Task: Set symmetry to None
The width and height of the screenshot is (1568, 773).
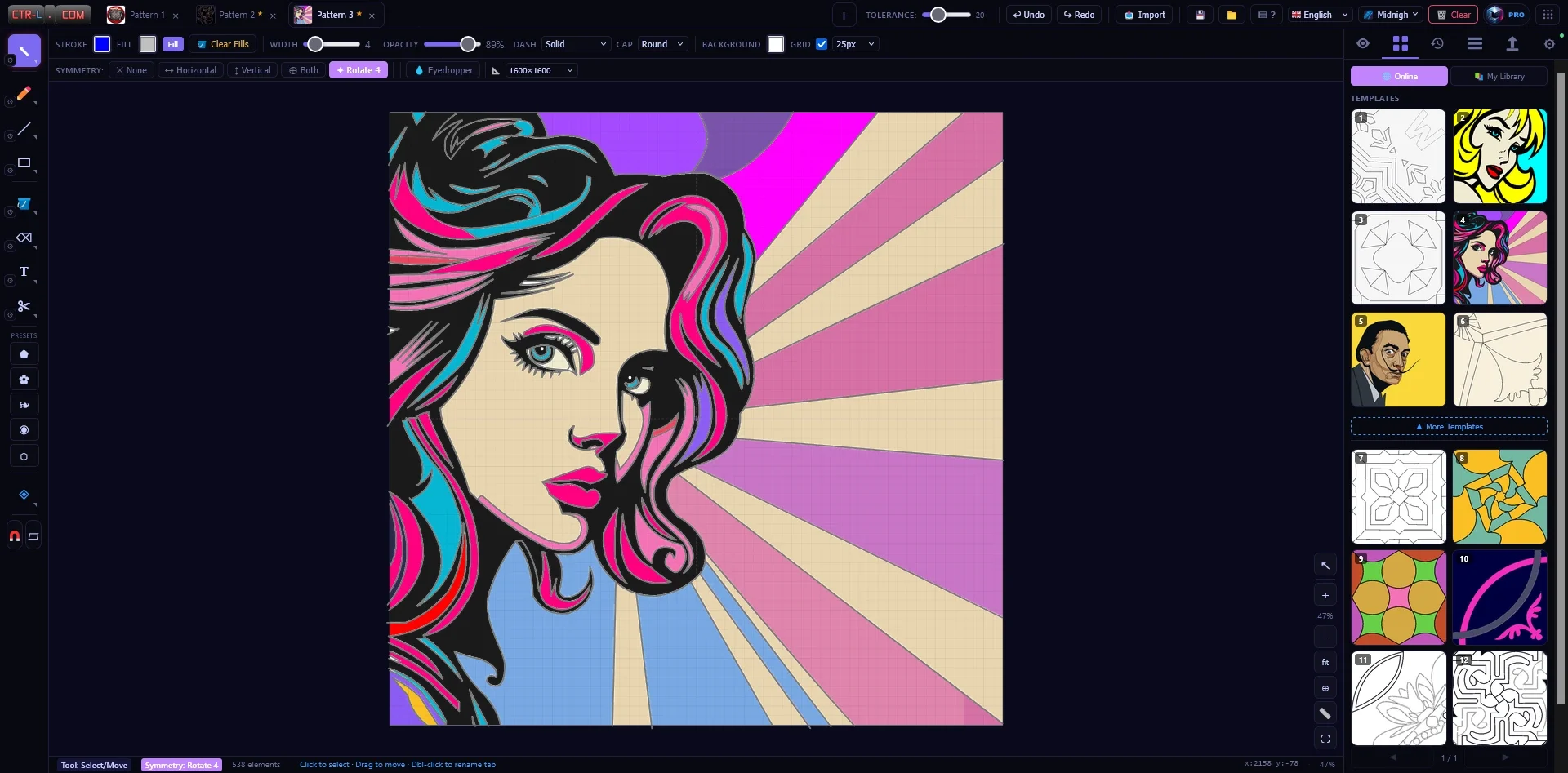Action: click(x=131, y=70)
